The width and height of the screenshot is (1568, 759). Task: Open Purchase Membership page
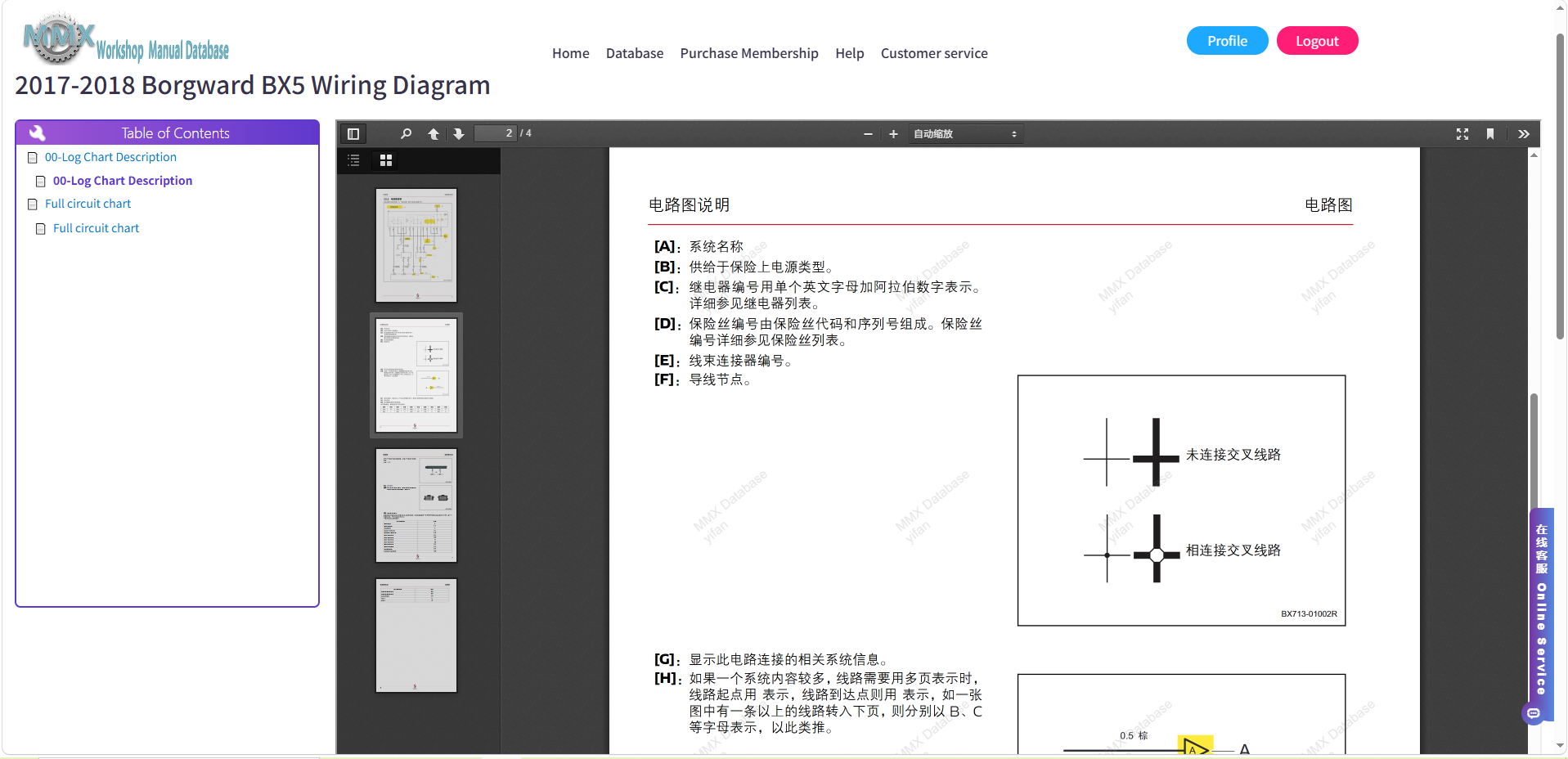coord(749,53)
